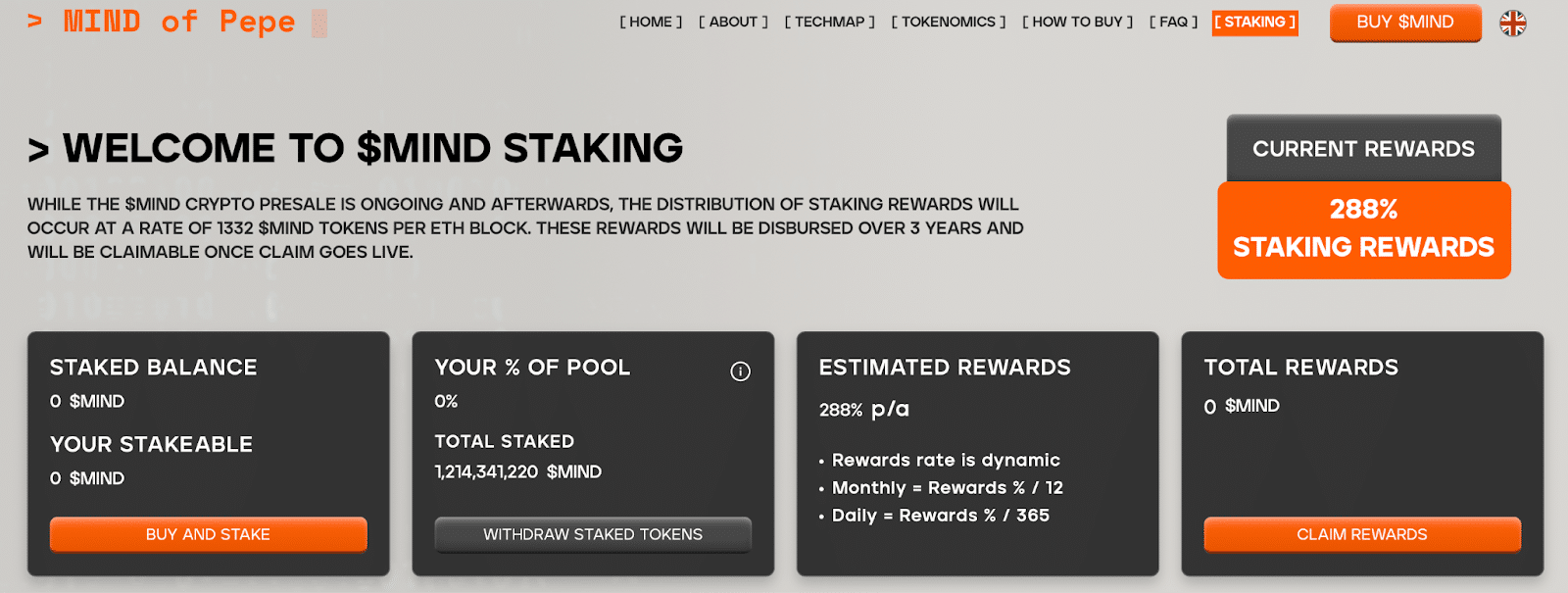Go to the ABOUT section

click(x=733, y=22)
